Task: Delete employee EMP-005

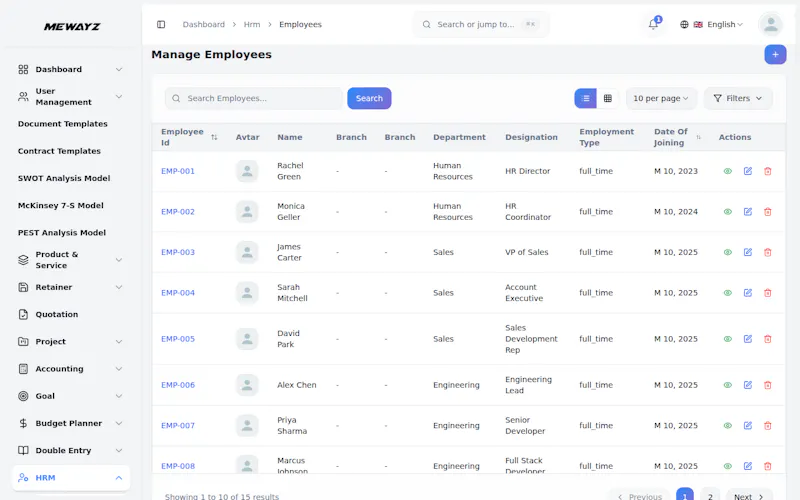Action: pyautogui.click(x=767, y=339)
